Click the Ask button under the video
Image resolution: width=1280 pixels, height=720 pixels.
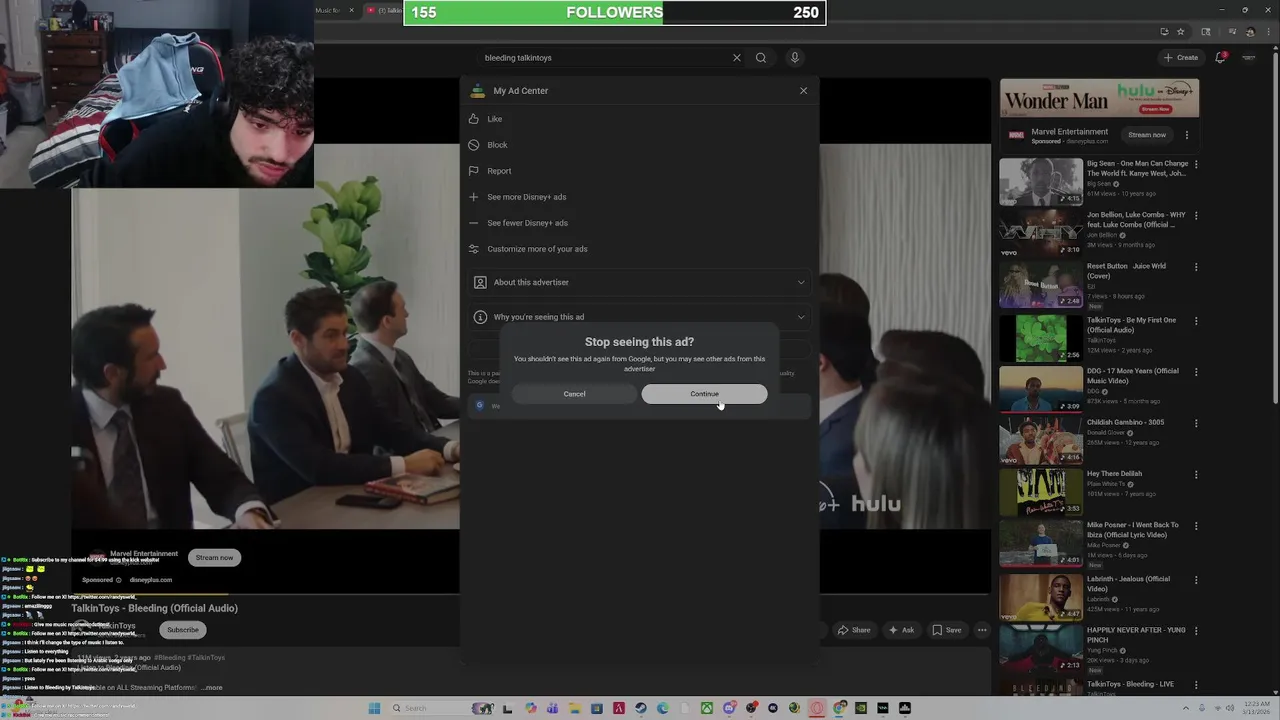coord(901,630)
